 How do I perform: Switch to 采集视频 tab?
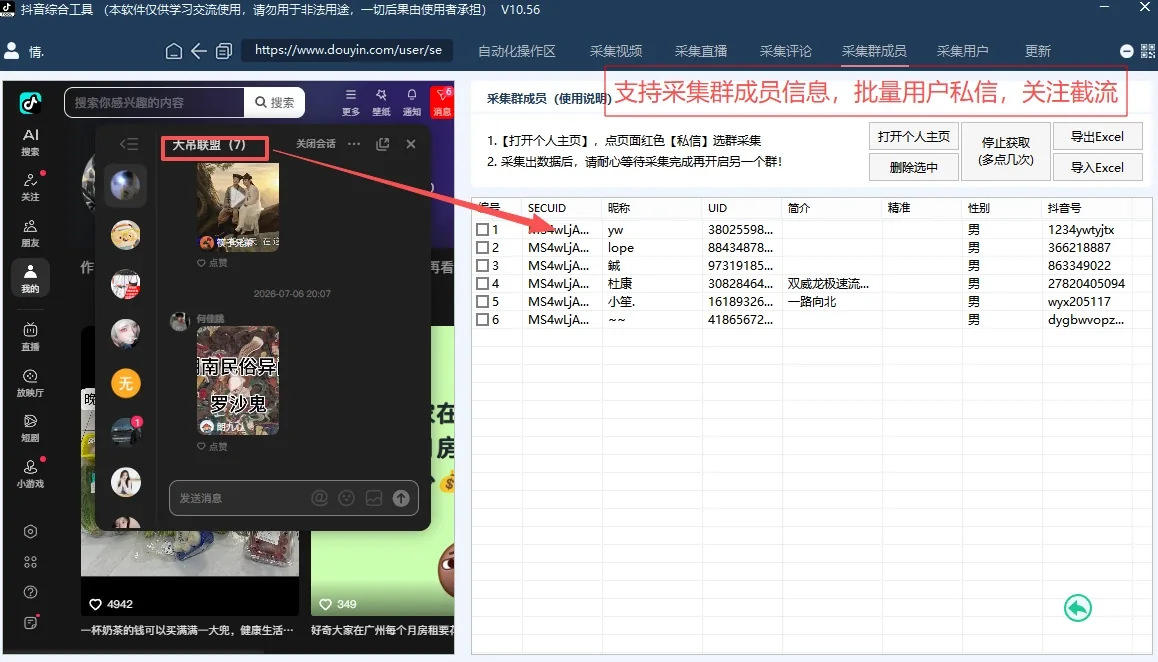(x=615, y=51)
